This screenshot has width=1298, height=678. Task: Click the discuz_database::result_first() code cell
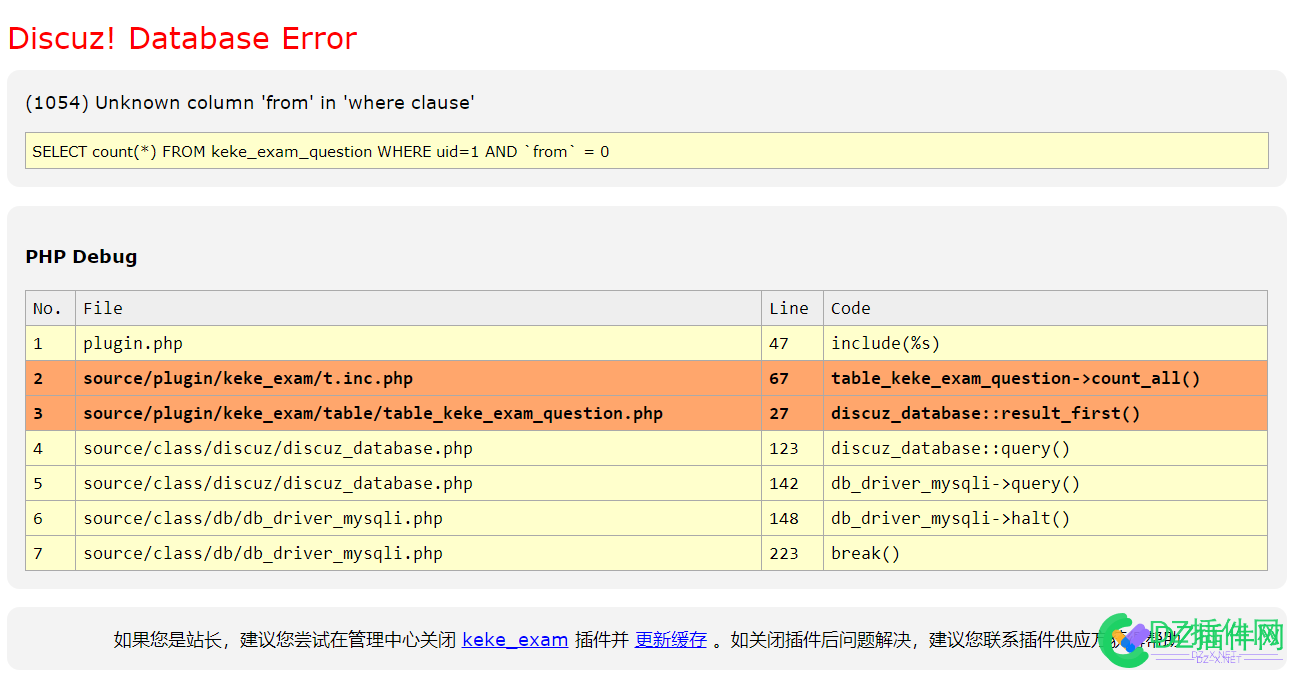[x=1045, y=413]
